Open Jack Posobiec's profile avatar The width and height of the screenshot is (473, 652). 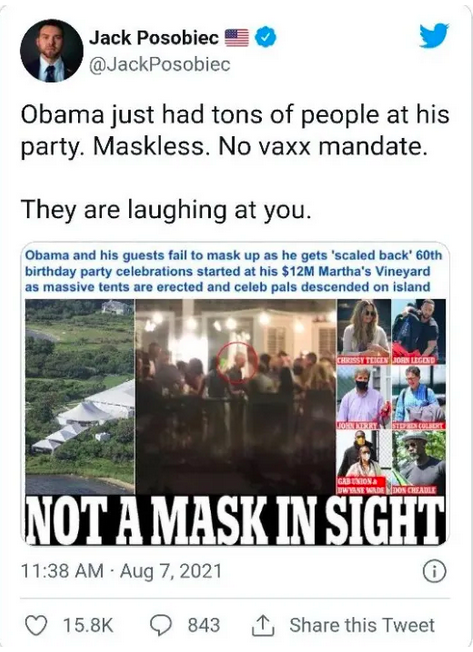[52, 51]
